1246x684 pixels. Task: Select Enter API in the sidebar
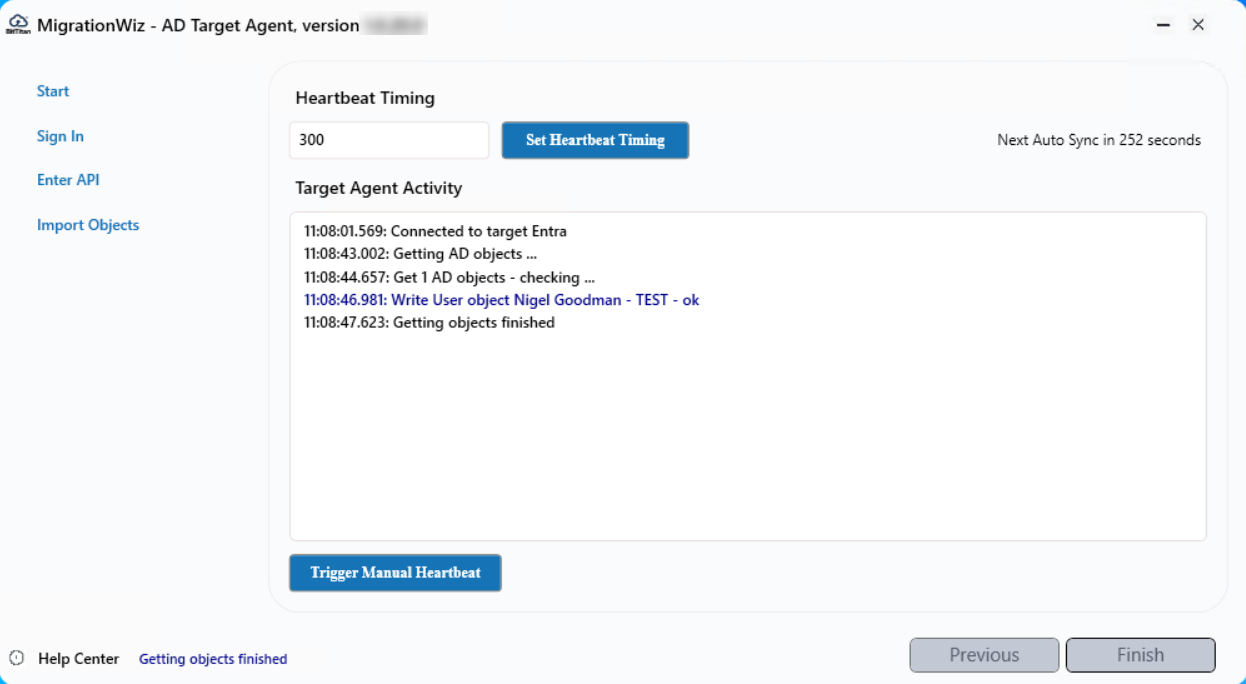pyautogui.click(x=67, y=180)
